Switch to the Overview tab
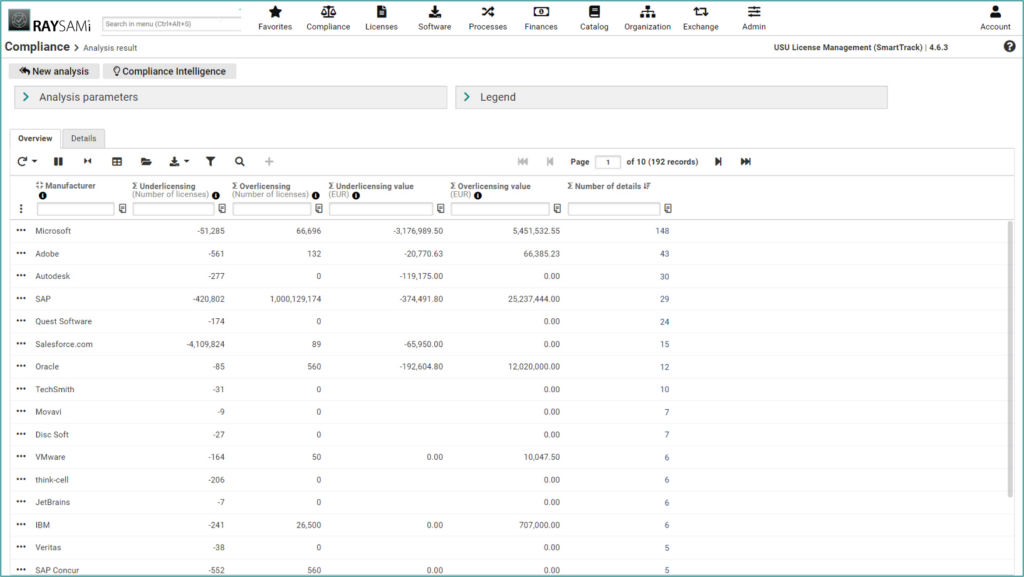This screenshot has height=577, width=1024. pos(35,138)
